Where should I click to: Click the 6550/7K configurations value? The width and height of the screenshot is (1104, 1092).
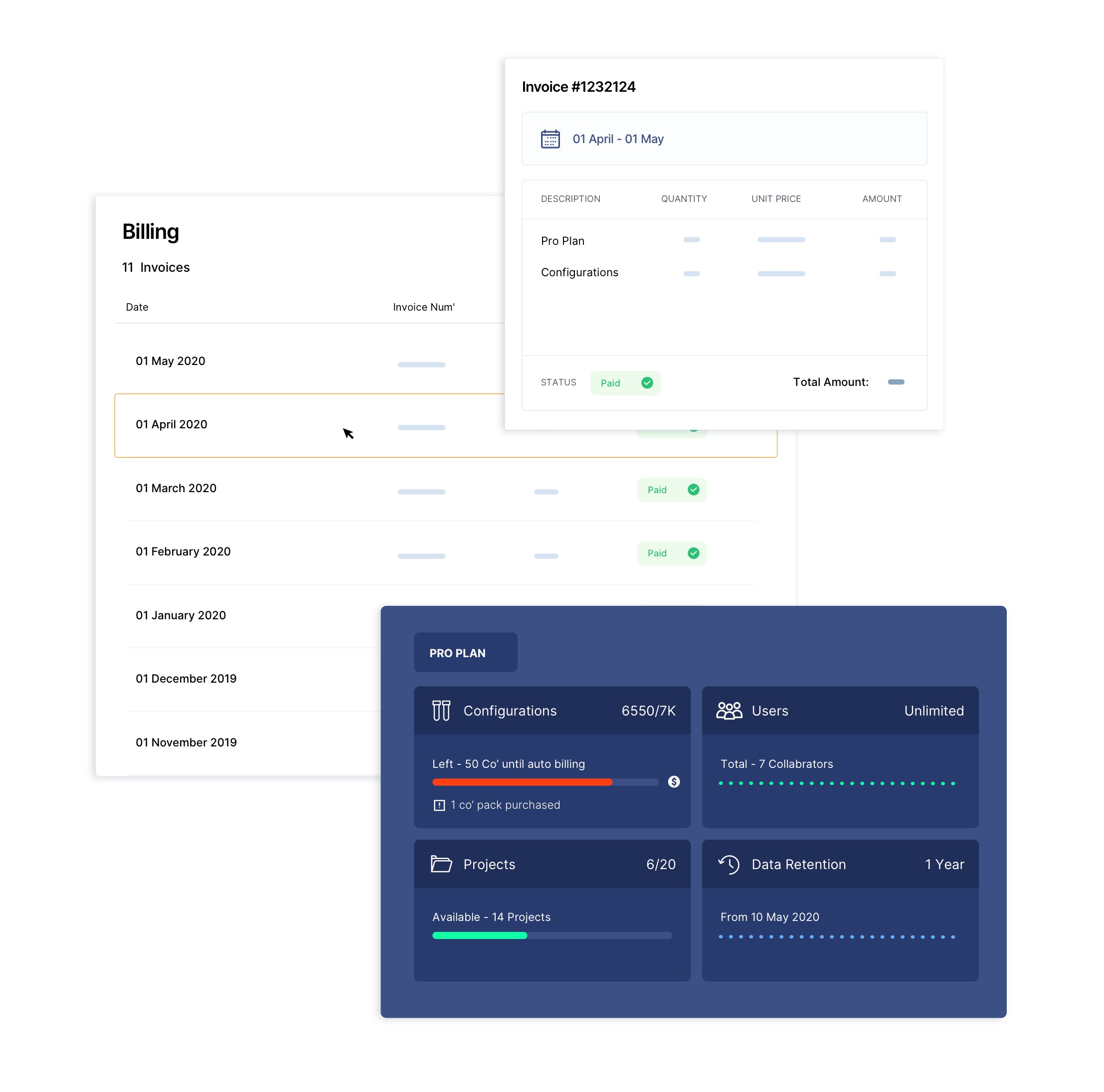pyautogui.click(x=649, y=711)
